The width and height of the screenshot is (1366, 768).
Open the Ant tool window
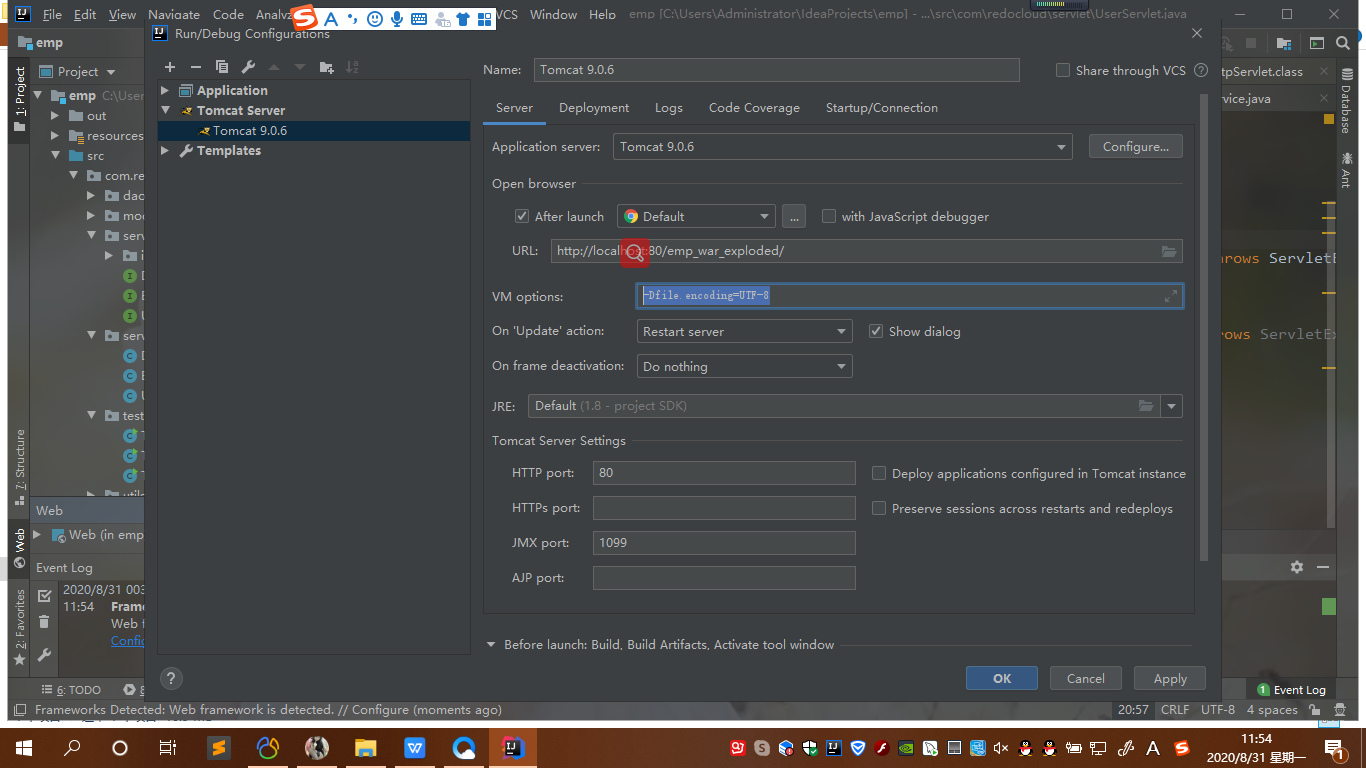tap(1346, 170)
